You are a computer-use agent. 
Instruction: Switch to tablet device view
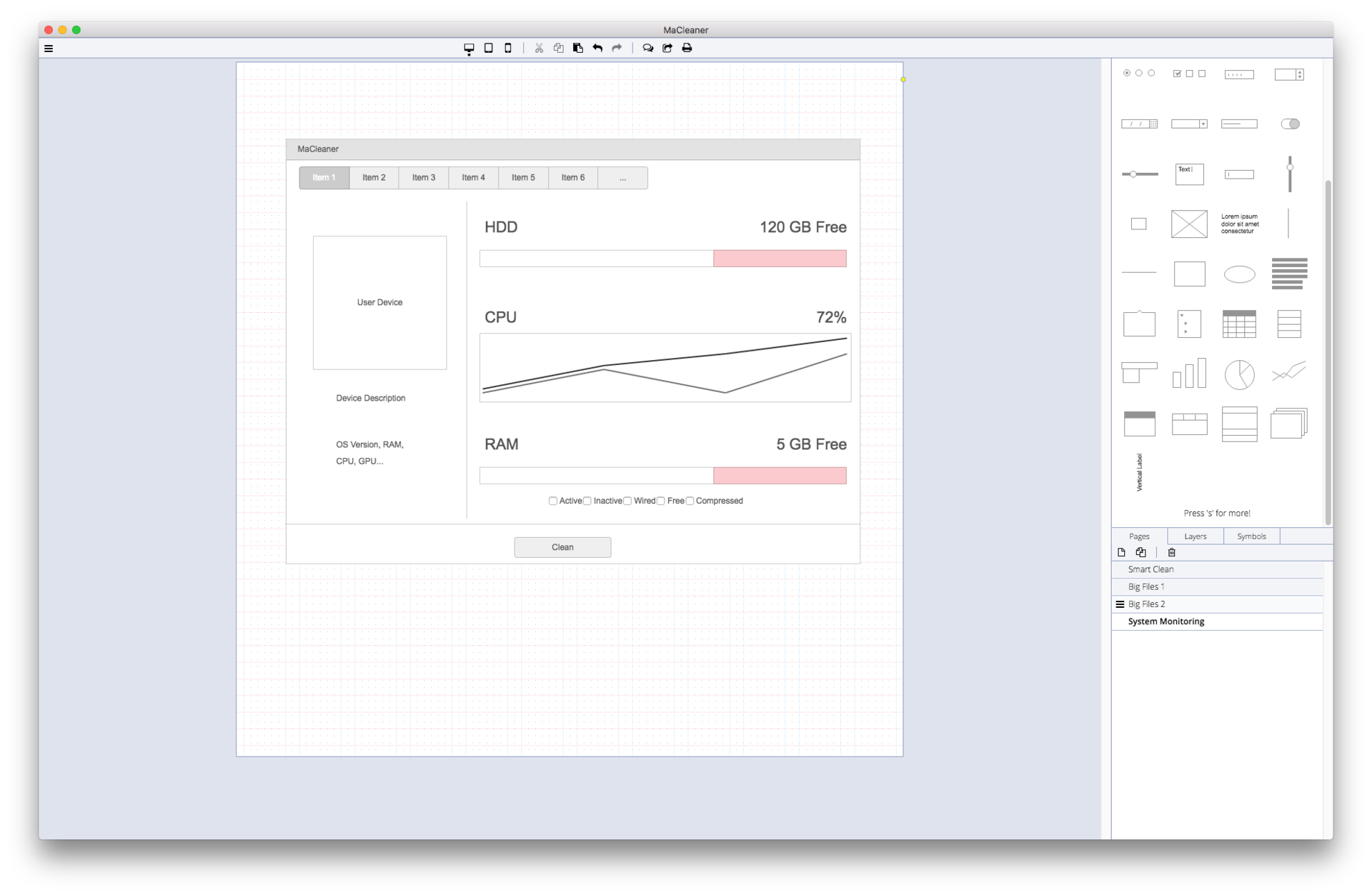click(489, 48)
